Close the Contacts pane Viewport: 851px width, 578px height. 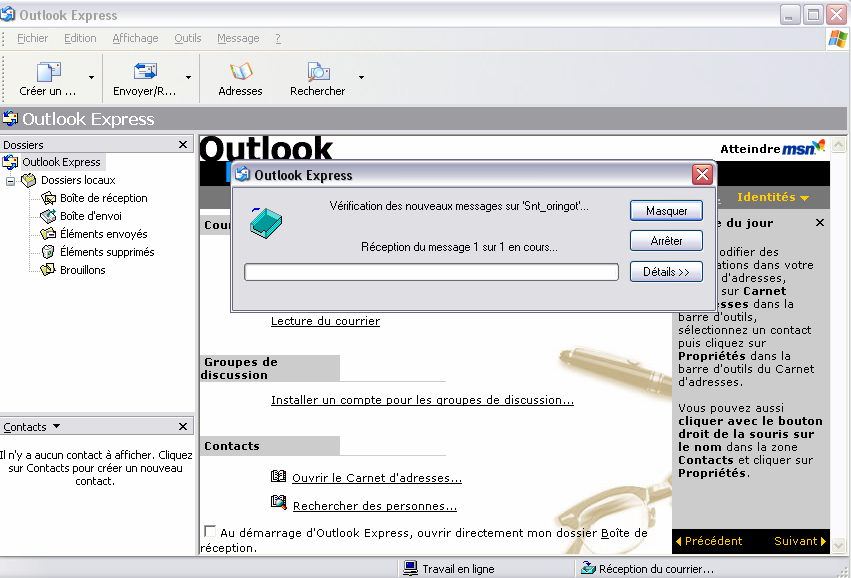(183, 427)
